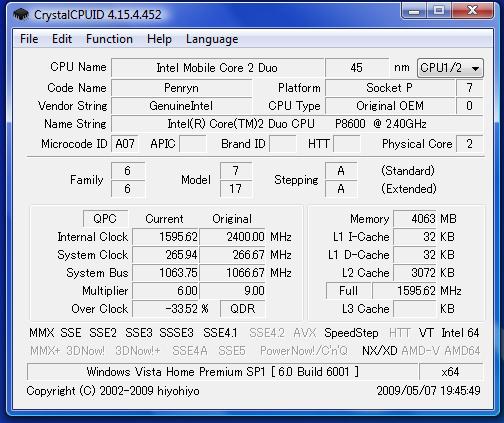Click the original System Clock value 266.67
Viewport: 504px width, 423px height.
(233, 255)
